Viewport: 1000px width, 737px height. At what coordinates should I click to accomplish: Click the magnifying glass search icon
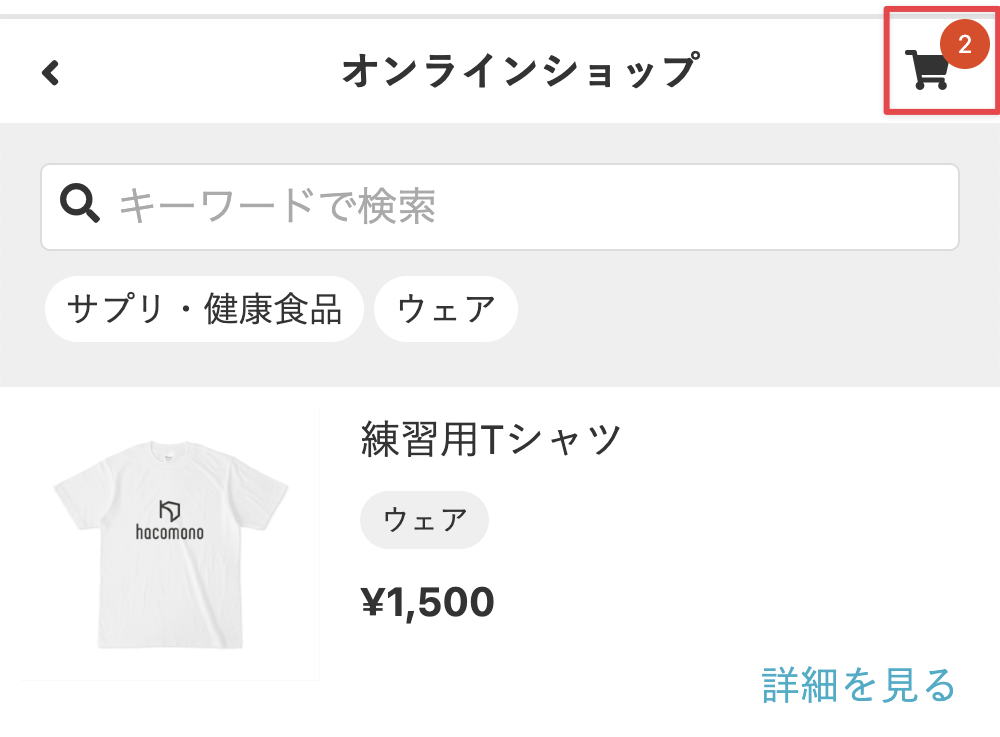80,204
